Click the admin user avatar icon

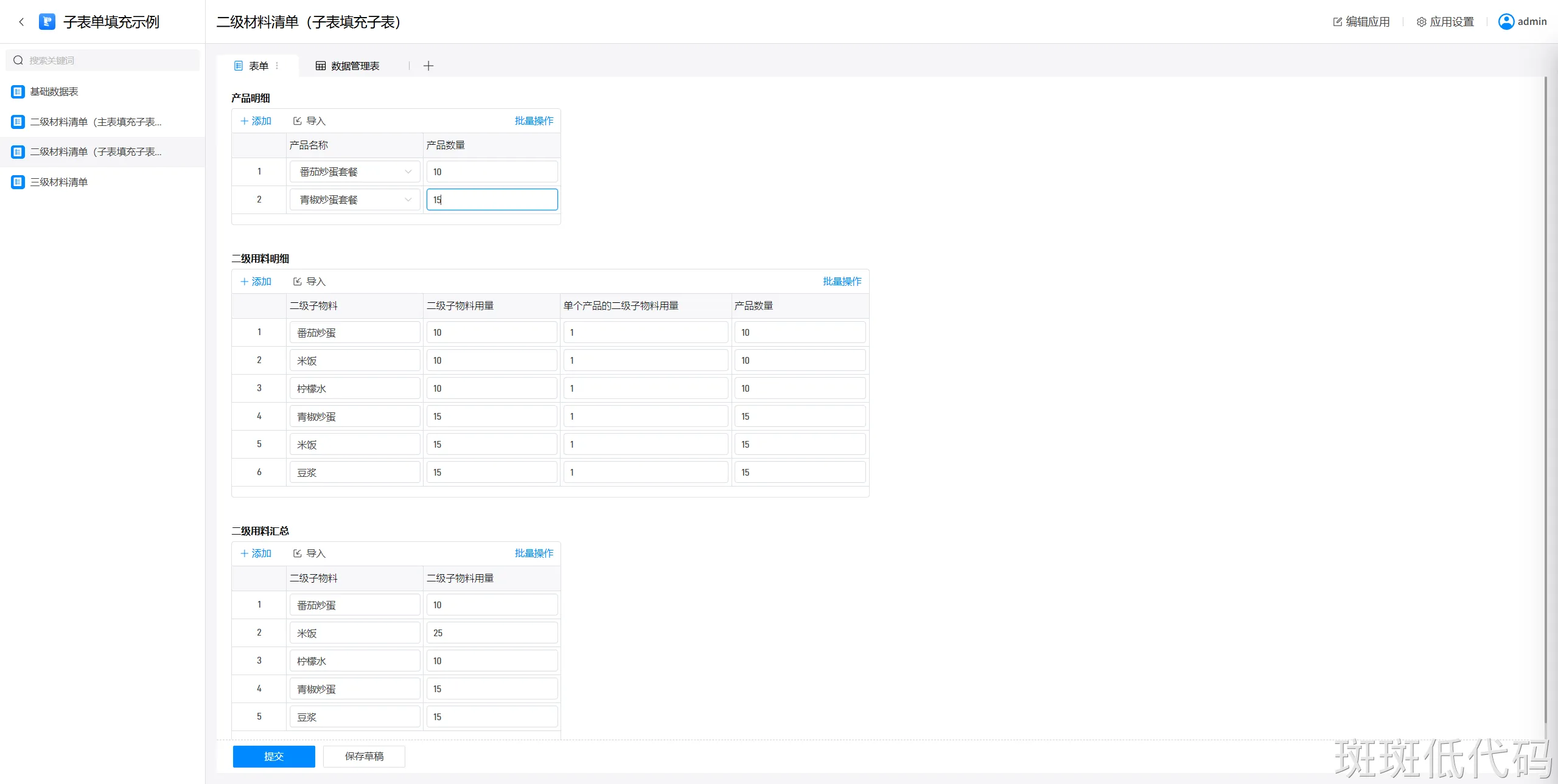(x=1506, y=22)
